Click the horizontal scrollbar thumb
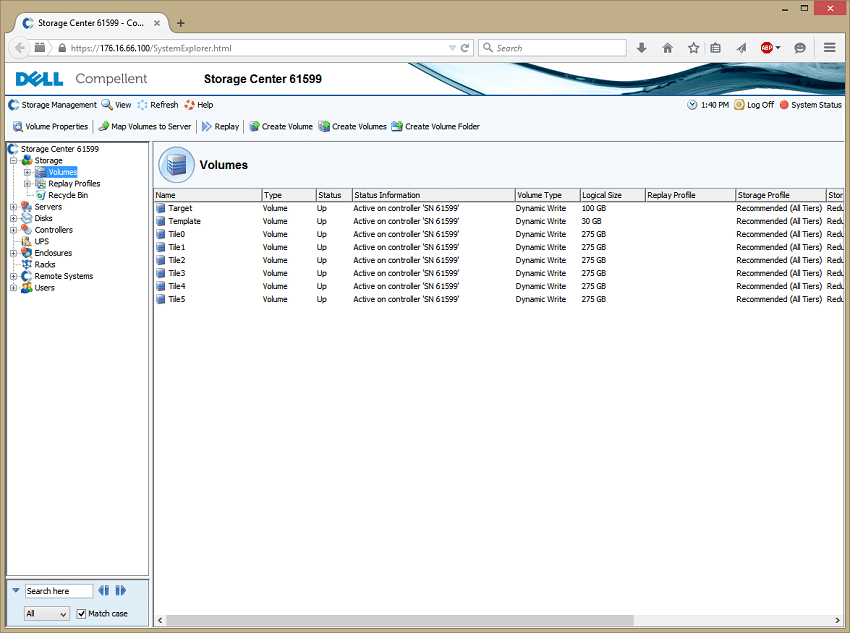Image resolution: width=850 pixels, height=633 pixels. pyautogui.click(x=400, y=620)
